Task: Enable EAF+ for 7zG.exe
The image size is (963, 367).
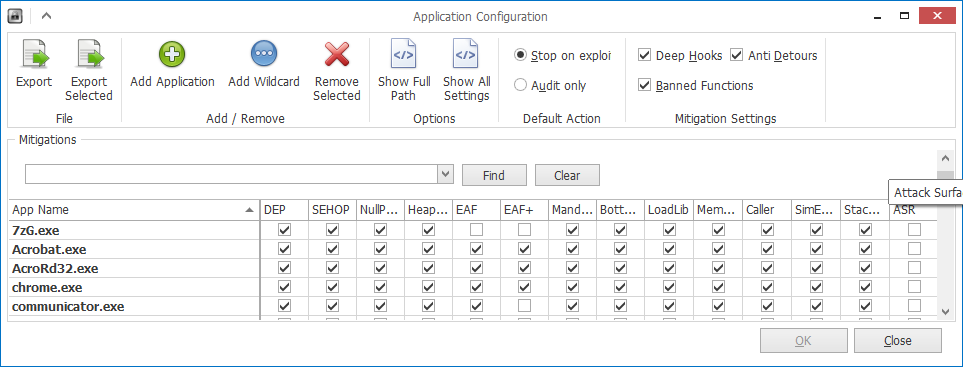Action: click(524, 230)
